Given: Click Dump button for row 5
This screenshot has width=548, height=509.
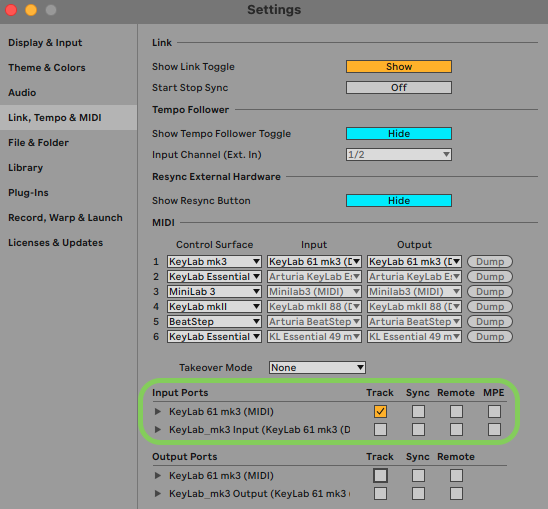Looking at the screenshot, I should [x=490, y=322].
